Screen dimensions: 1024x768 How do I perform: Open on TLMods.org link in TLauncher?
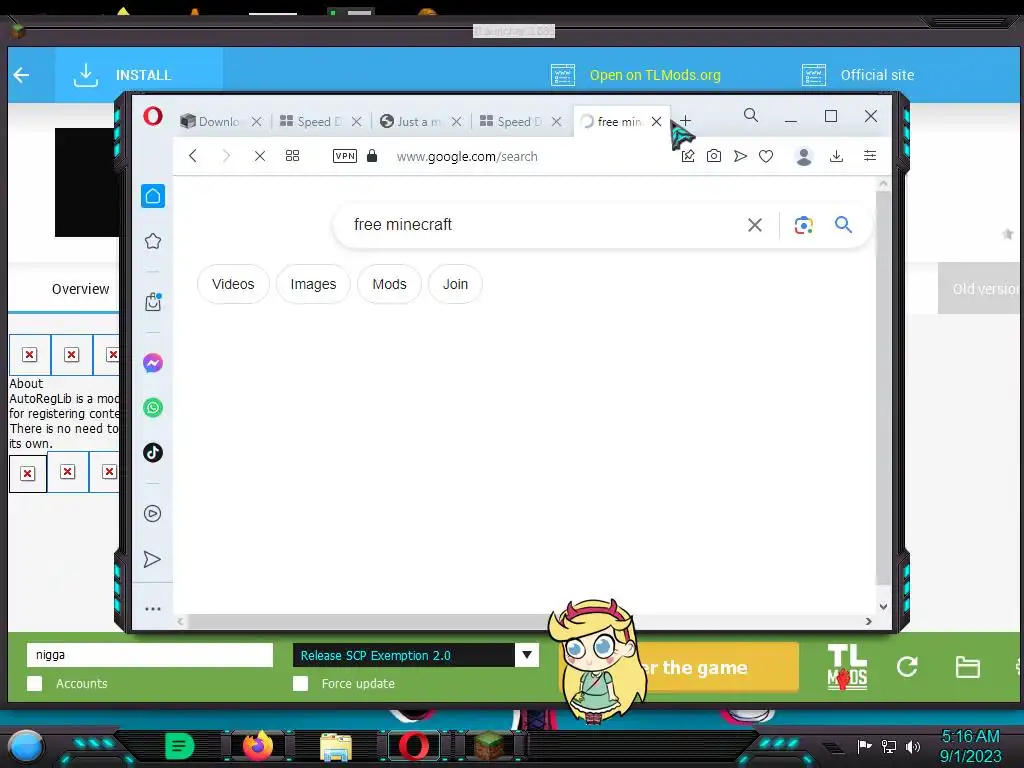(636, 75)
